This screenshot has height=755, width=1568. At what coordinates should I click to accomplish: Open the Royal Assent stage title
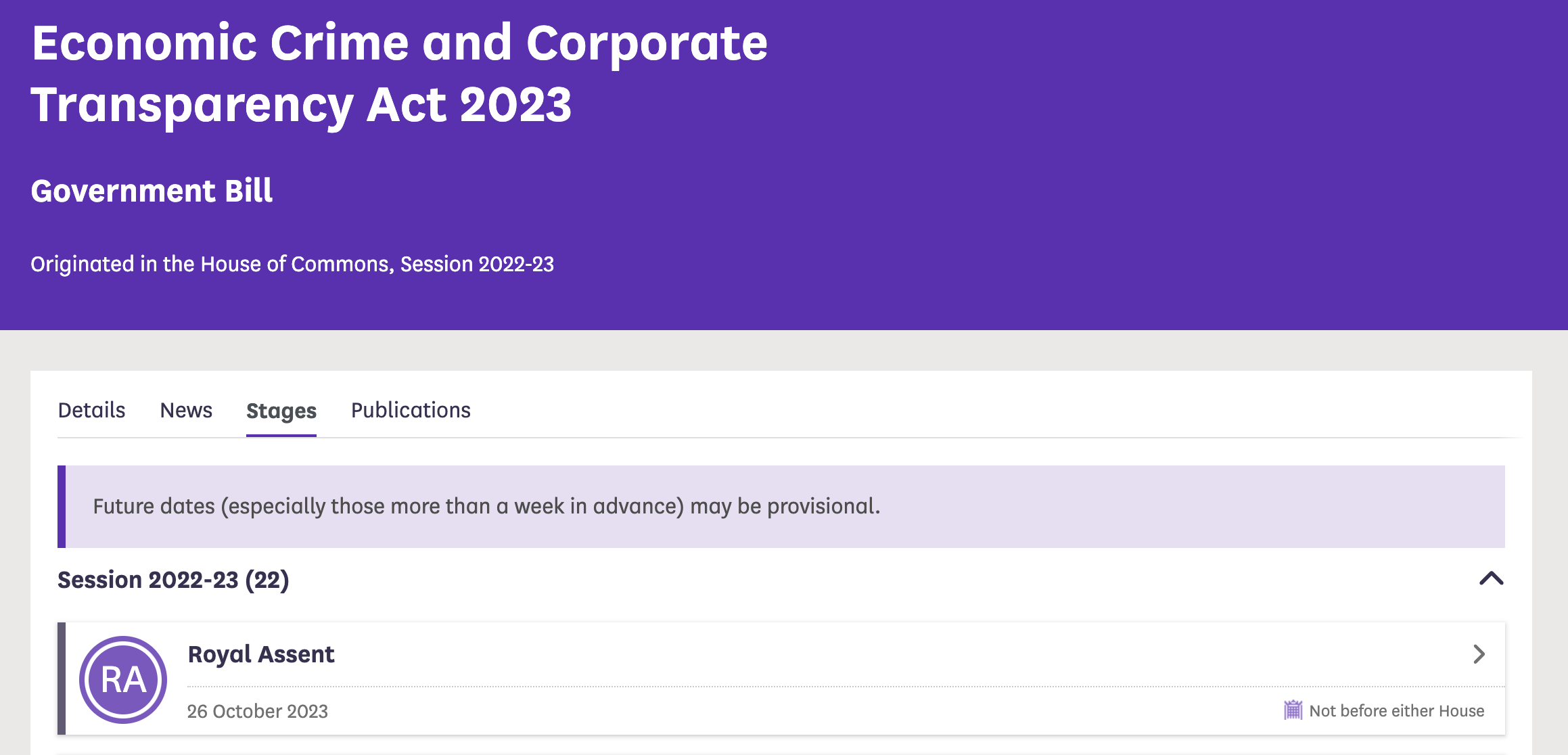coord(261,654)
